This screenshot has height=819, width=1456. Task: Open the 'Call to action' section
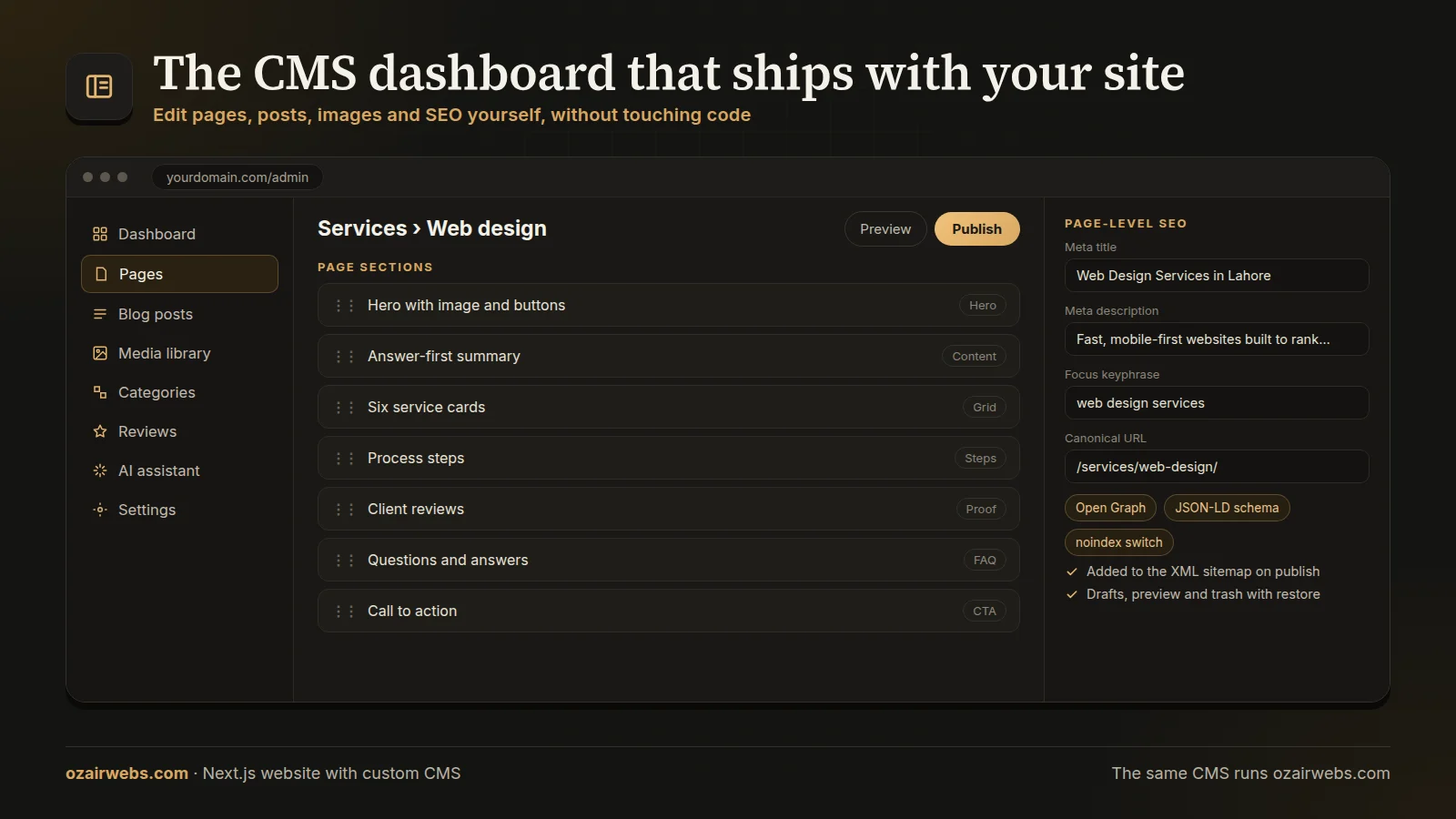pyautogui.click(x=669, y=611)
